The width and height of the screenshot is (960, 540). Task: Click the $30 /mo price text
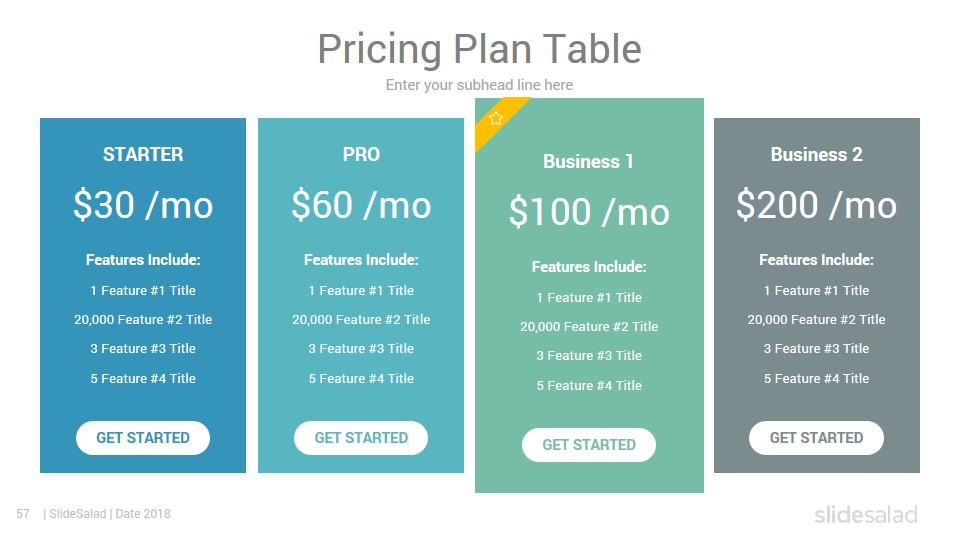point(143,205)
